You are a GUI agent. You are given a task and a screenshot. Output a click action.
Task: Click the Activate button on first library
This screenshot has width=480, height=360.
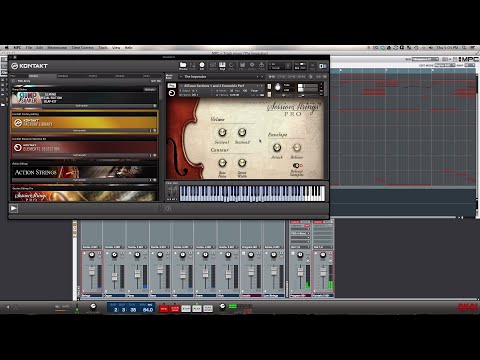(150, 89)
